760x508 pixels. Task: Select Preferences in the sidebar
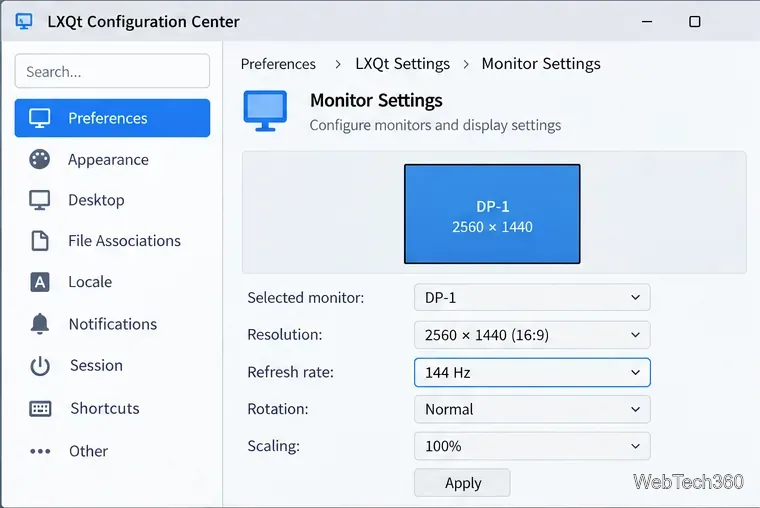click(x=112, y=118)
